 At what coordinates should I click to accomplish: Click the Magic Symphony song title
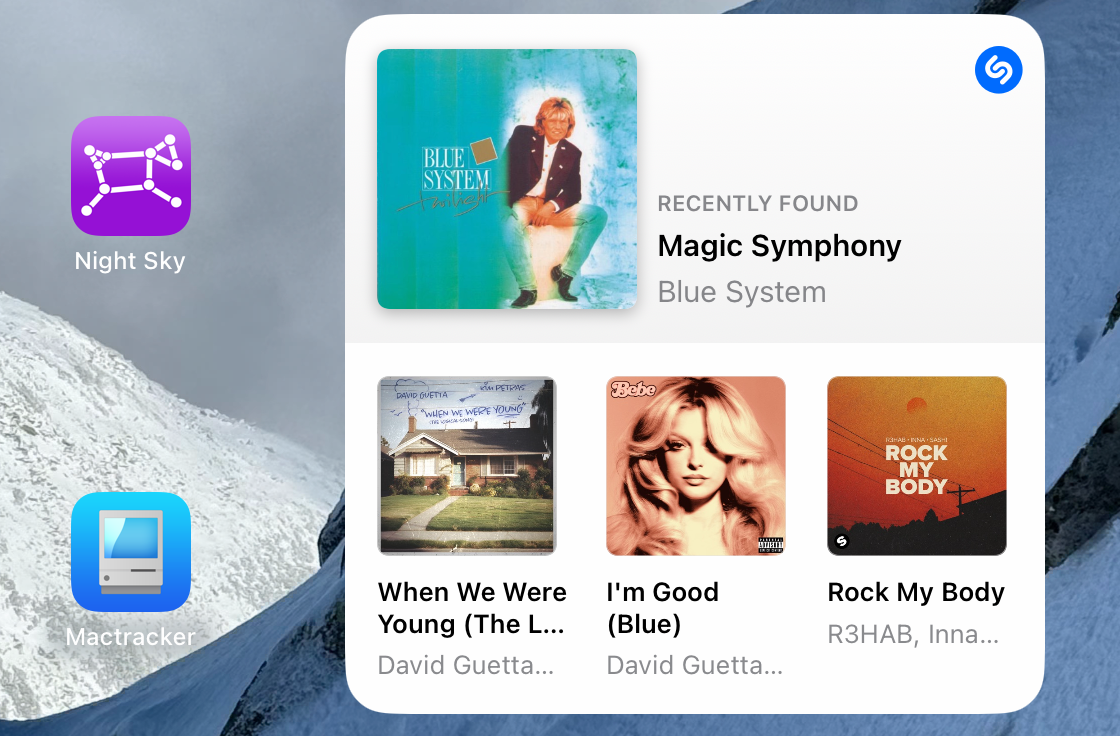pos(779,246)
